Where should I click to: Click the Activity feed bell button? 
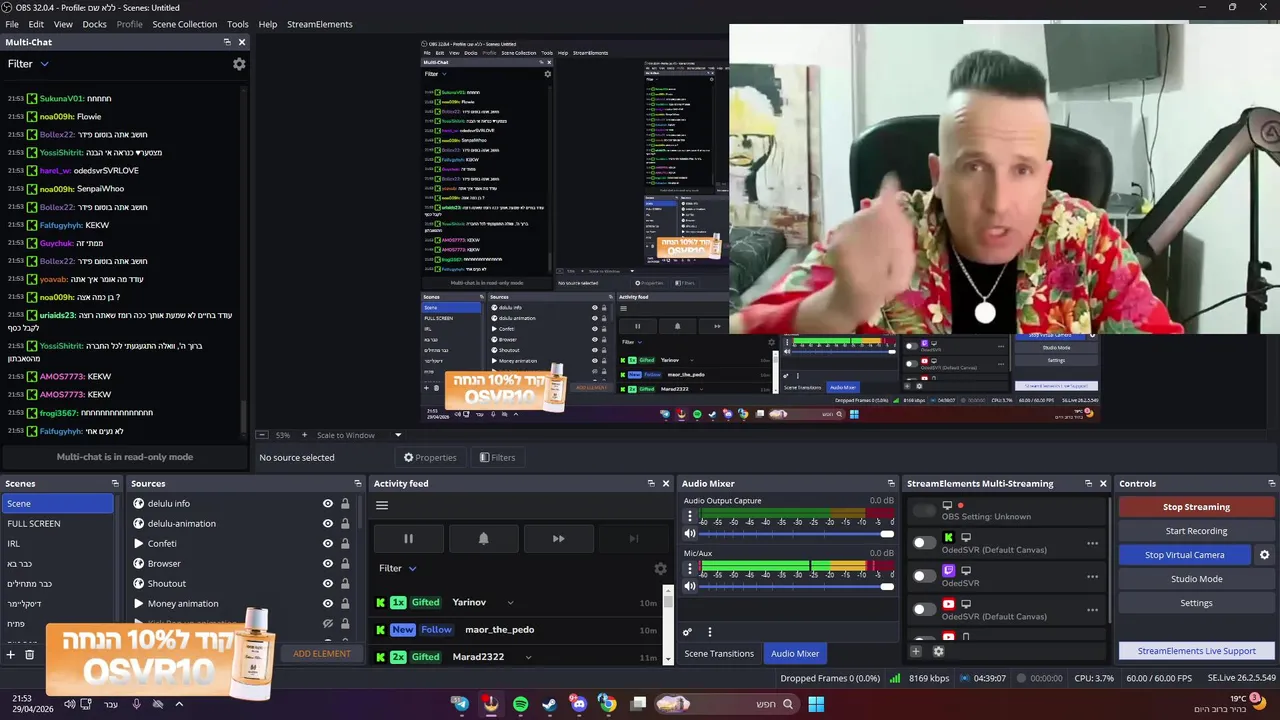point(483,539)
